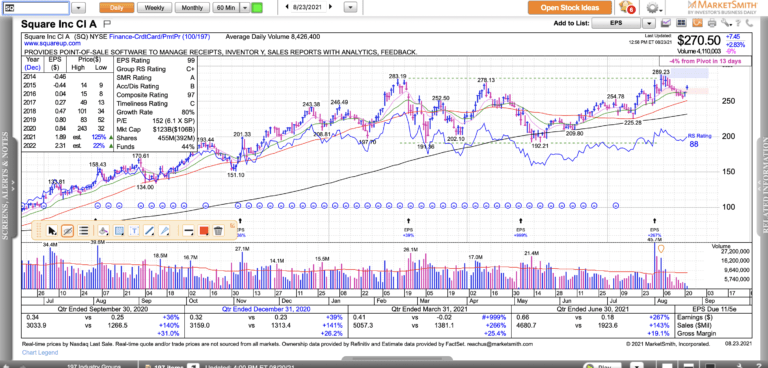Click the green real-time status indicator
Image resolution: width=768 pixels, height=368 pixels.
tap(257, 8)
